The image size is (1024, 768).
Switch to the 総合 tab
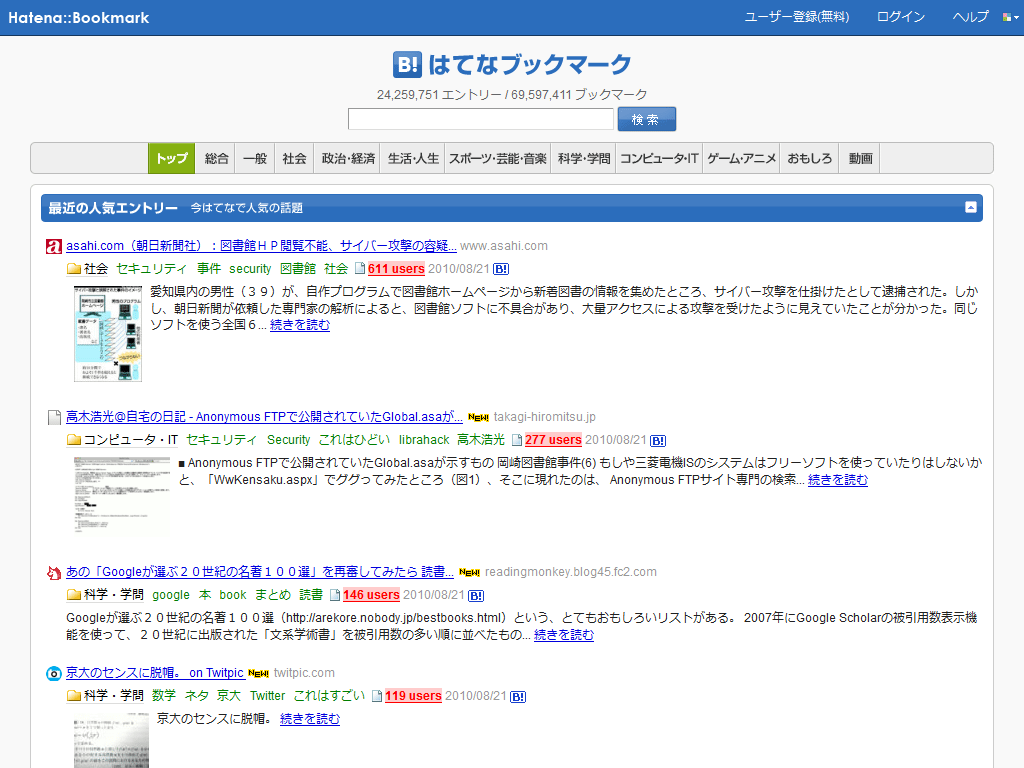216,158
